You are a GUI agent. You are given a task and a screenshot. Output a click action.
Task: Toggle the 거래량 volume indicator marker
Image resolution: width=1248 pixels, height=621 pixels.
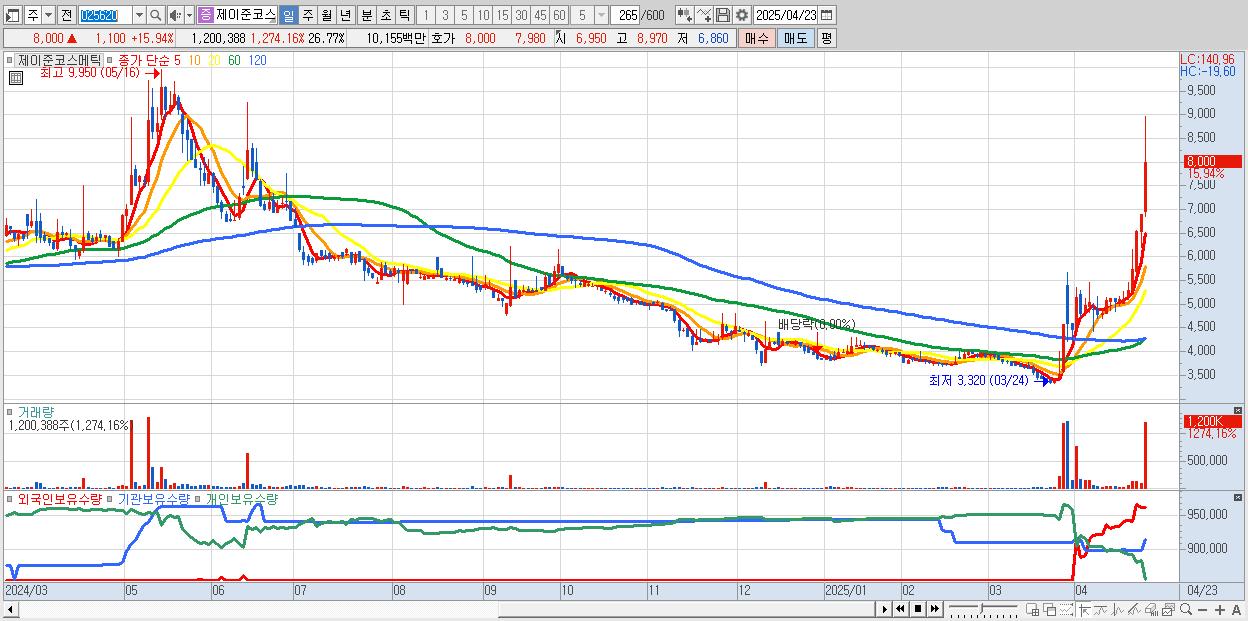click(11, 411)
